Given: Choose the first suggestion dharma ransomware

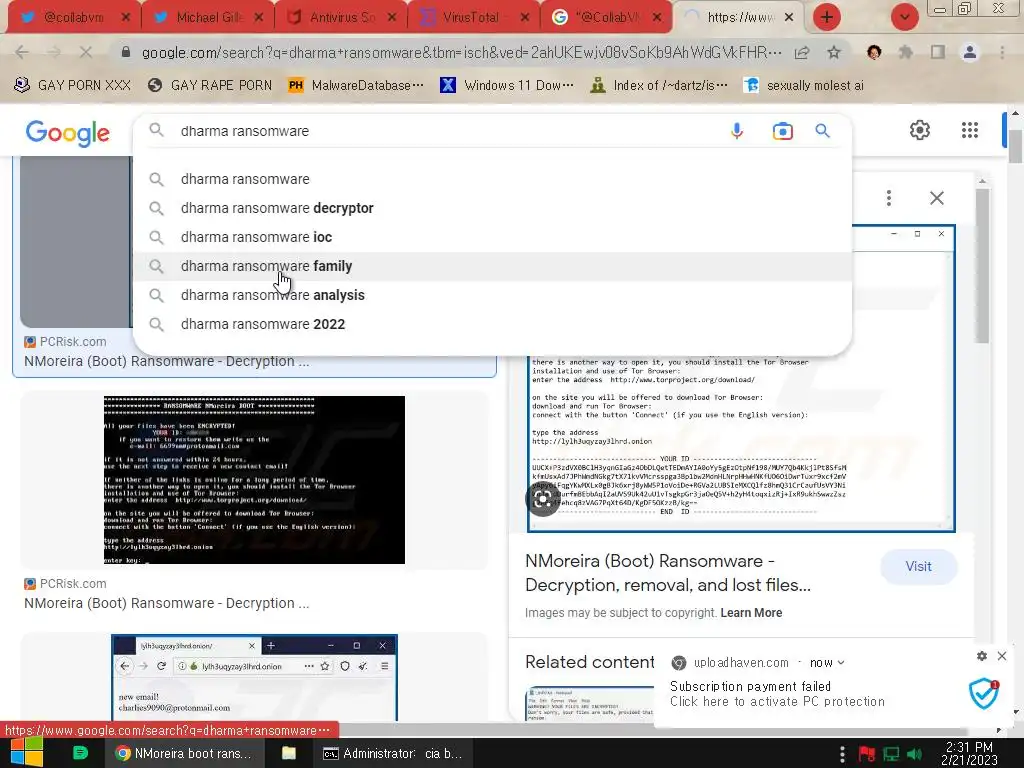Looking at the screenshot, I should 492,179.
